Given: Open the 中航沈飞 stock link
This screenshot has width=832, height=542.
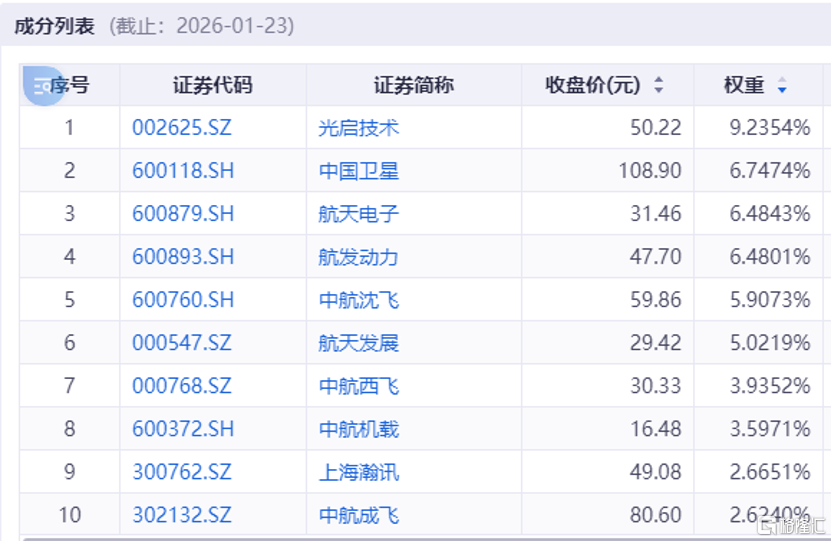Looking at the screenshot, I should pyautogui.click(x=359, y=300).
